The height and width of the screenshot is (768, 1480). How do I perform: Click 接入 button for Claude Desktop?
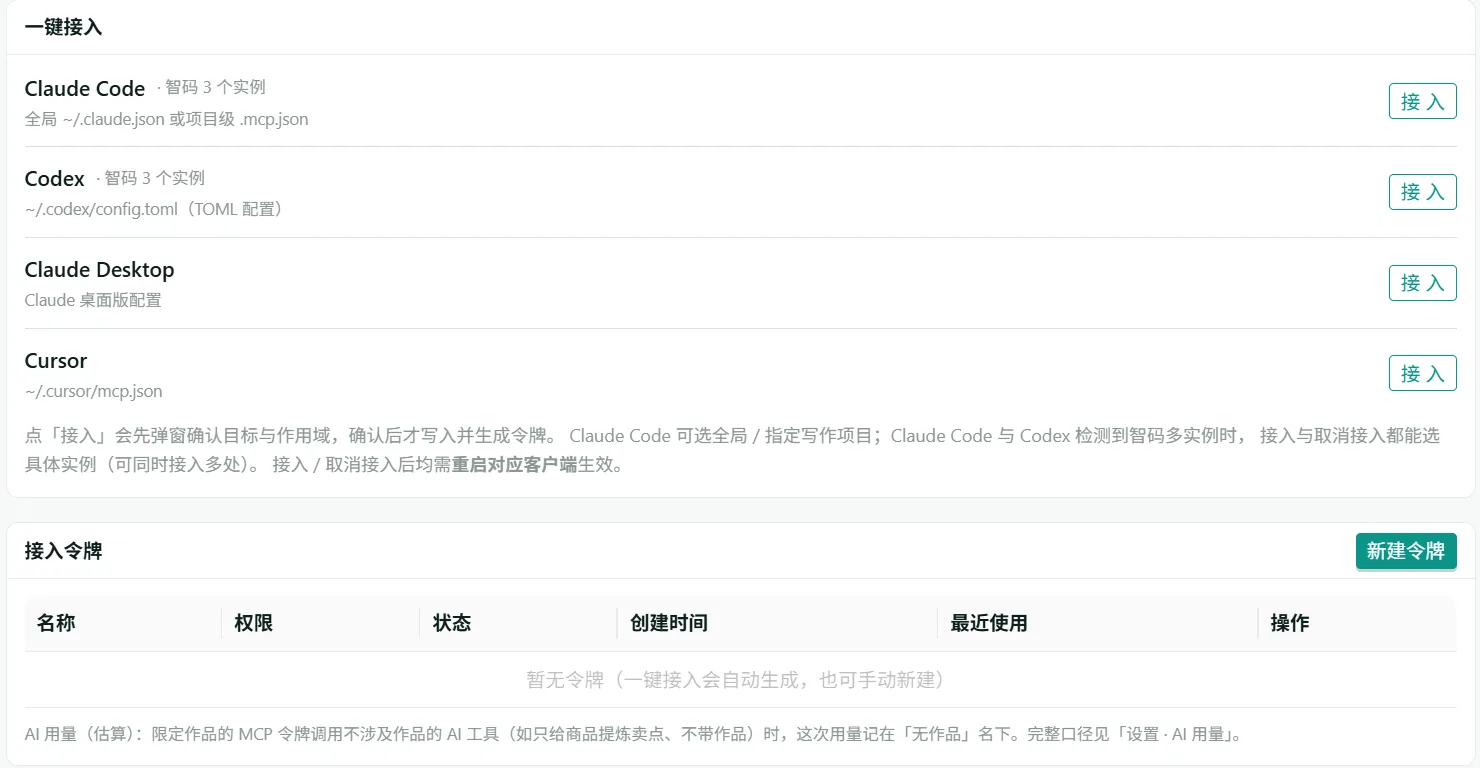pos(1422,283)
